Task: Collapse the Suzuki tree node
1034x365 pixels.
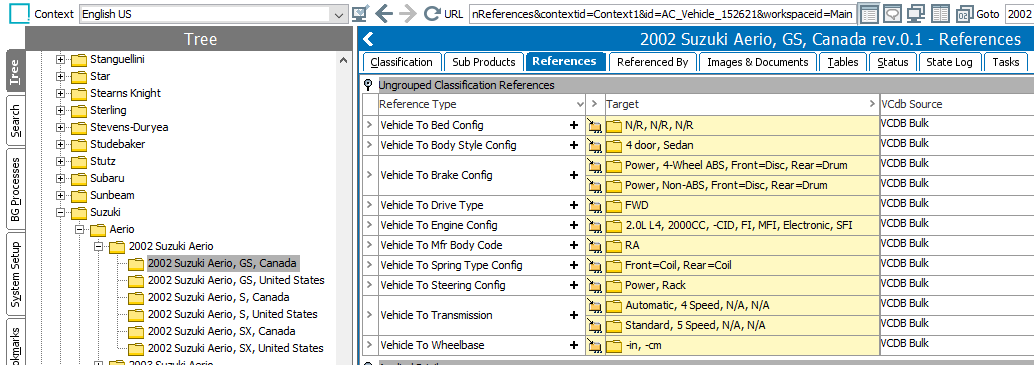Action: tap(61, 213)
